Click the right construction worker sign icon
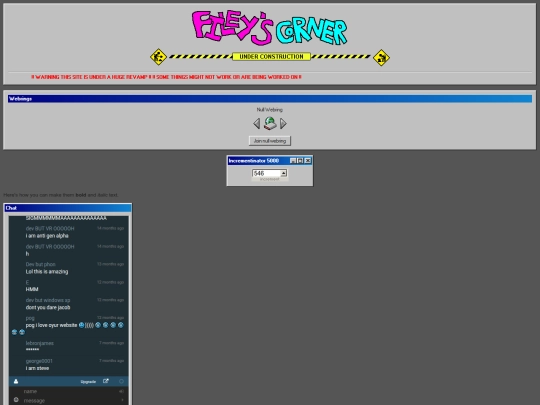 tap(381, 57)
